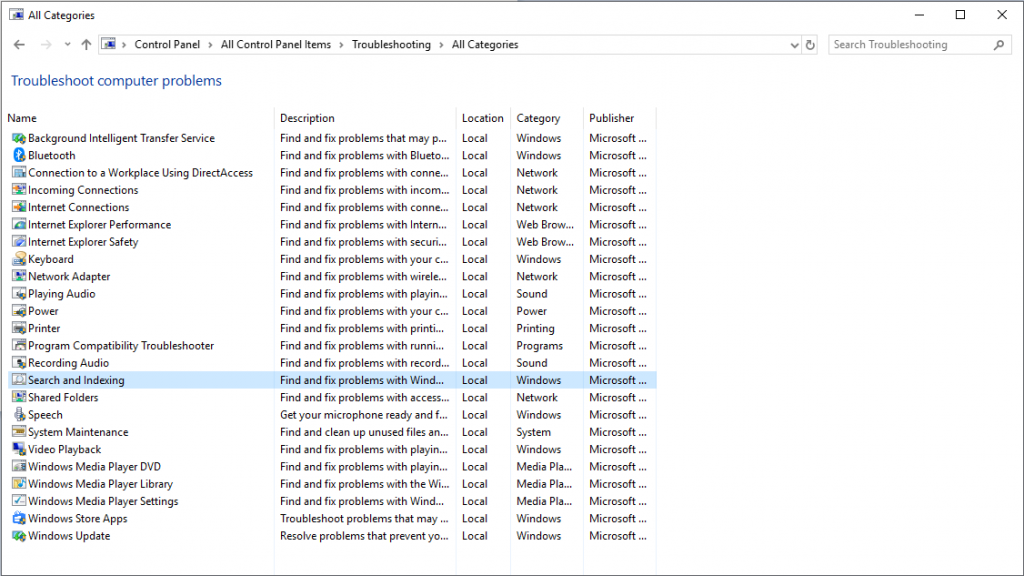The image size is (1024, 576).
Task: Click the Background Intelligent Transfer Service icon
Action: 19,138
